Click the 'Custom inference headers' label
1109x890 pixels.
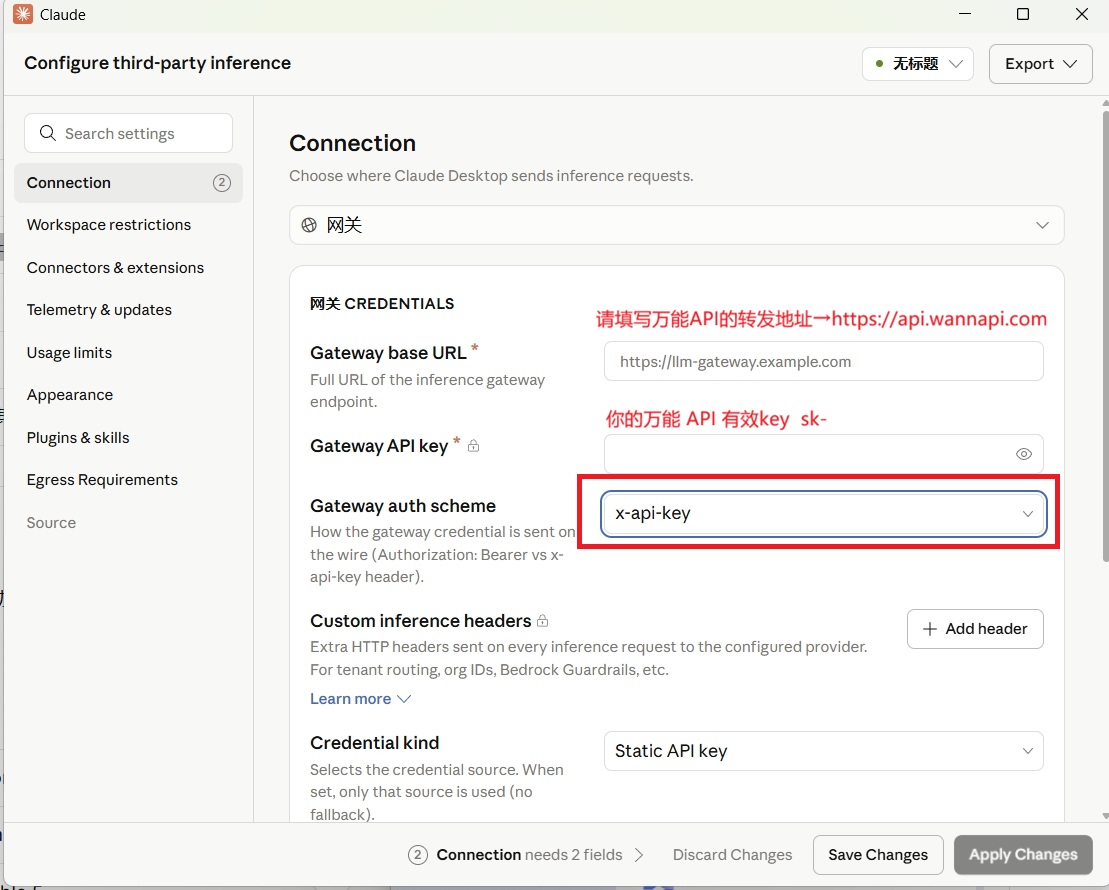420,620
